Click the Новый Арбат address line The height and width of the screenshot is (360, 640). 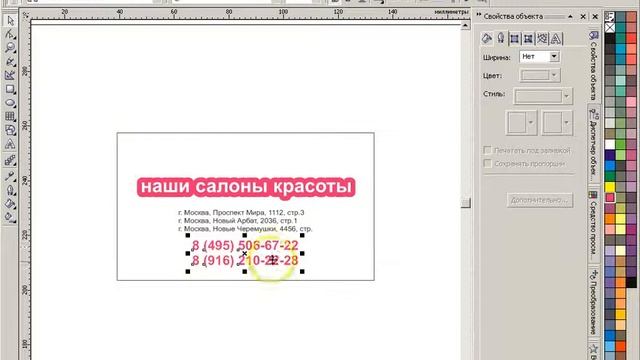pyautogui.click(x=238, y=221)
